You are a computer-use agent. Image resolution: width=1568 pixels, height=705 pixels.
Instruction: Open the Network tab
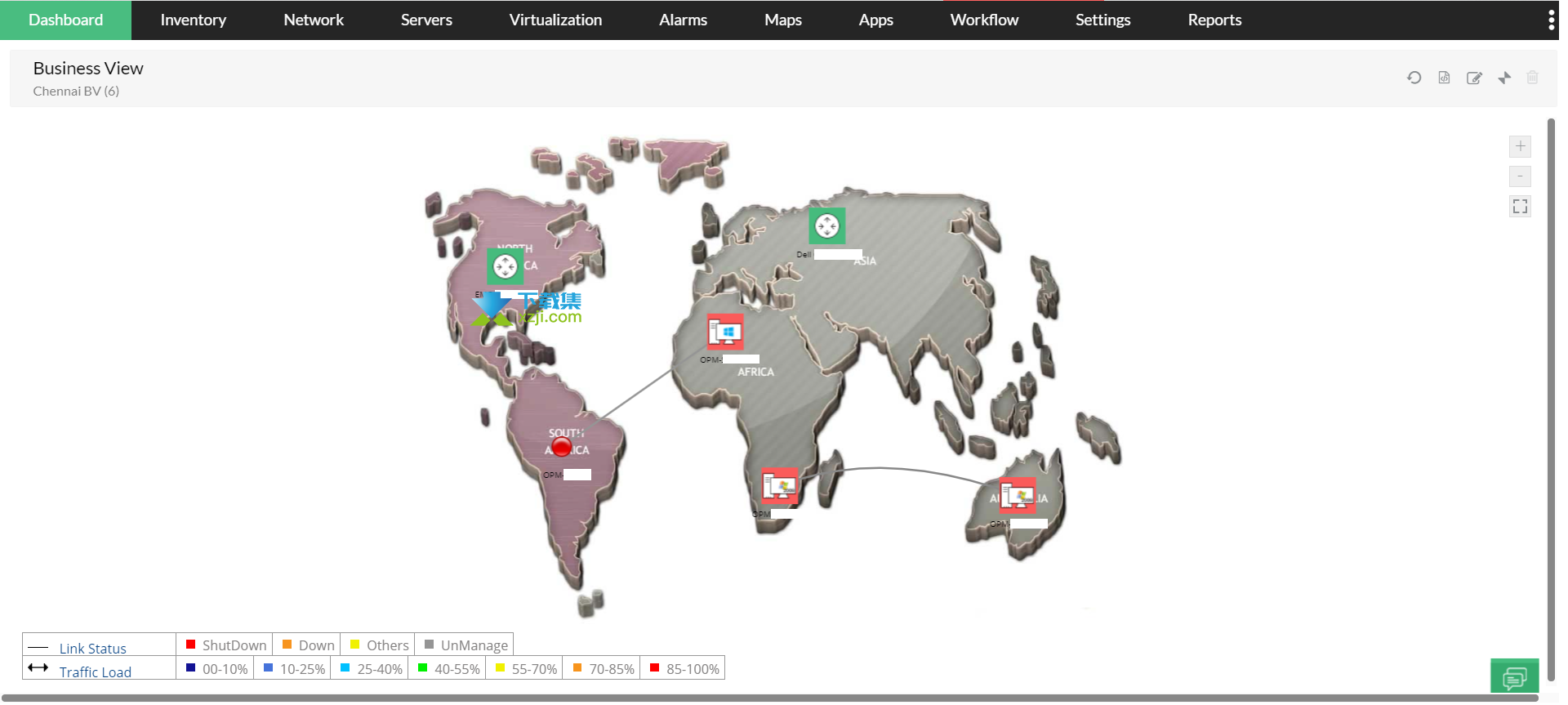coord(314,20)
